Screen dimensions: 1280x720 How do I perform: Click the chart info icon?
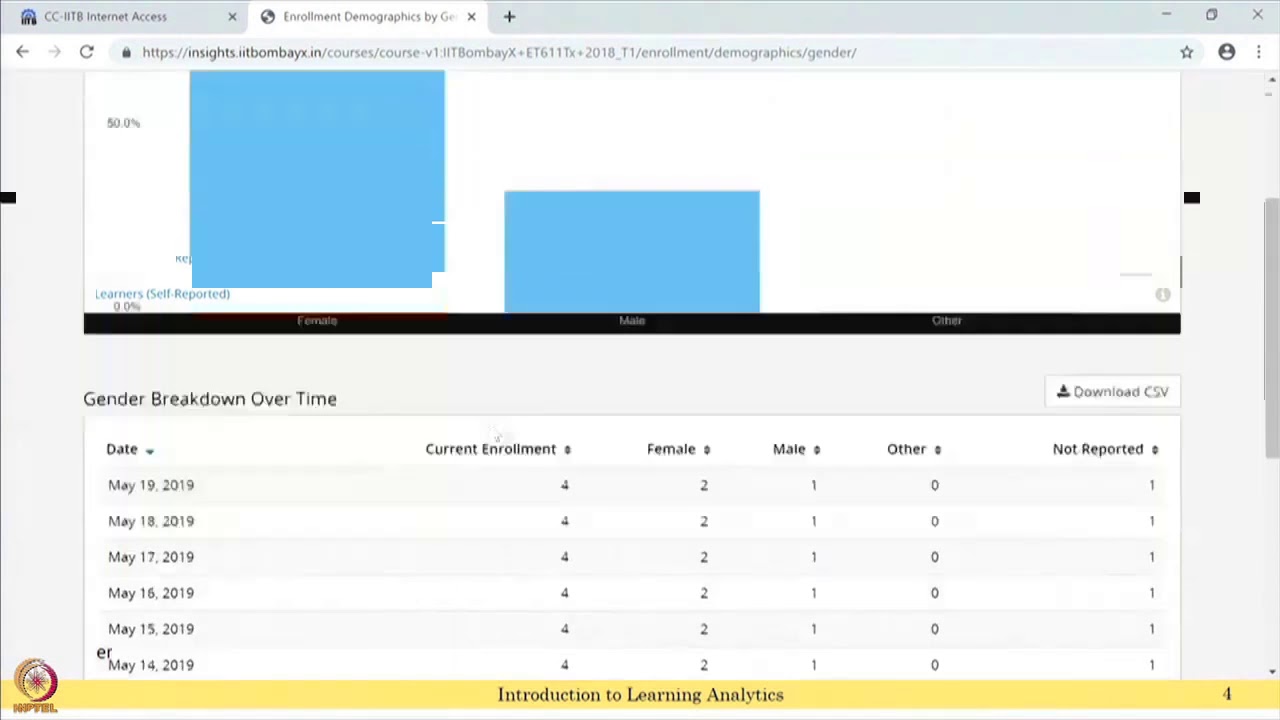[x=1163, y=294]
